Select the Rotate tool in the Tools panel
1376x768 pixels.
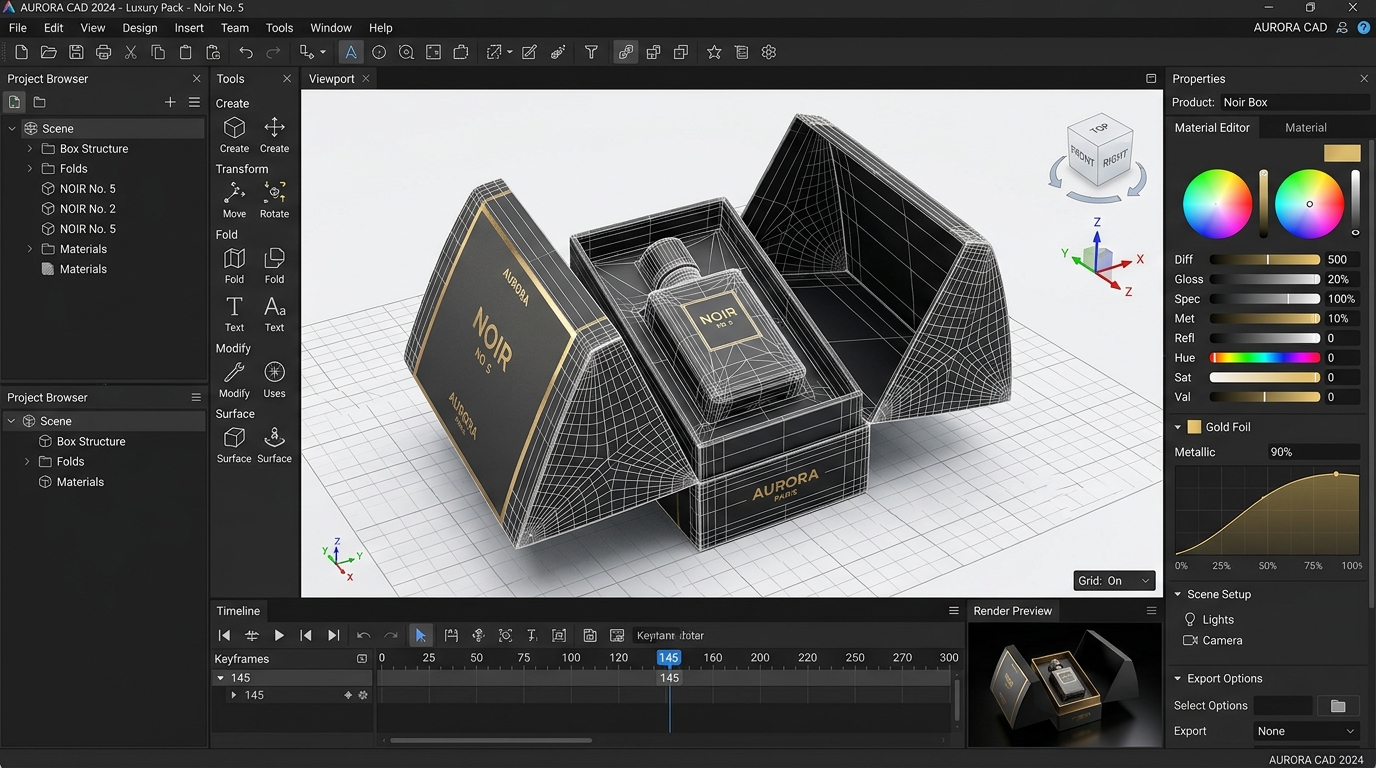[274, 199]
